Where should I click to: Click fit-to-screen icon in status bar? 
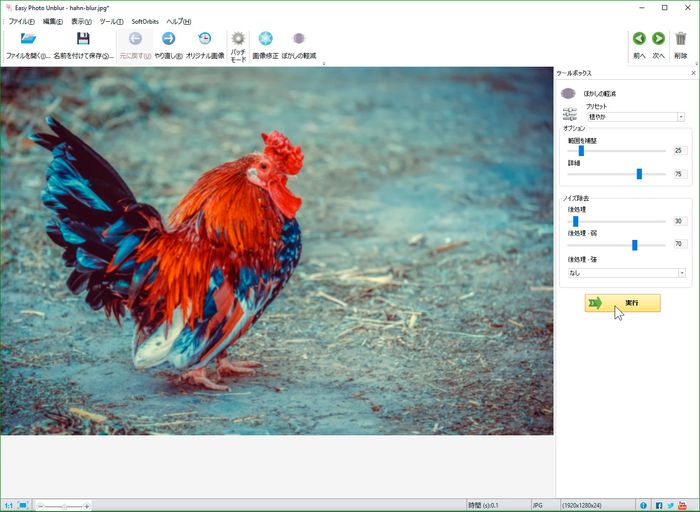pyautogui.click(x=23, y=505)
